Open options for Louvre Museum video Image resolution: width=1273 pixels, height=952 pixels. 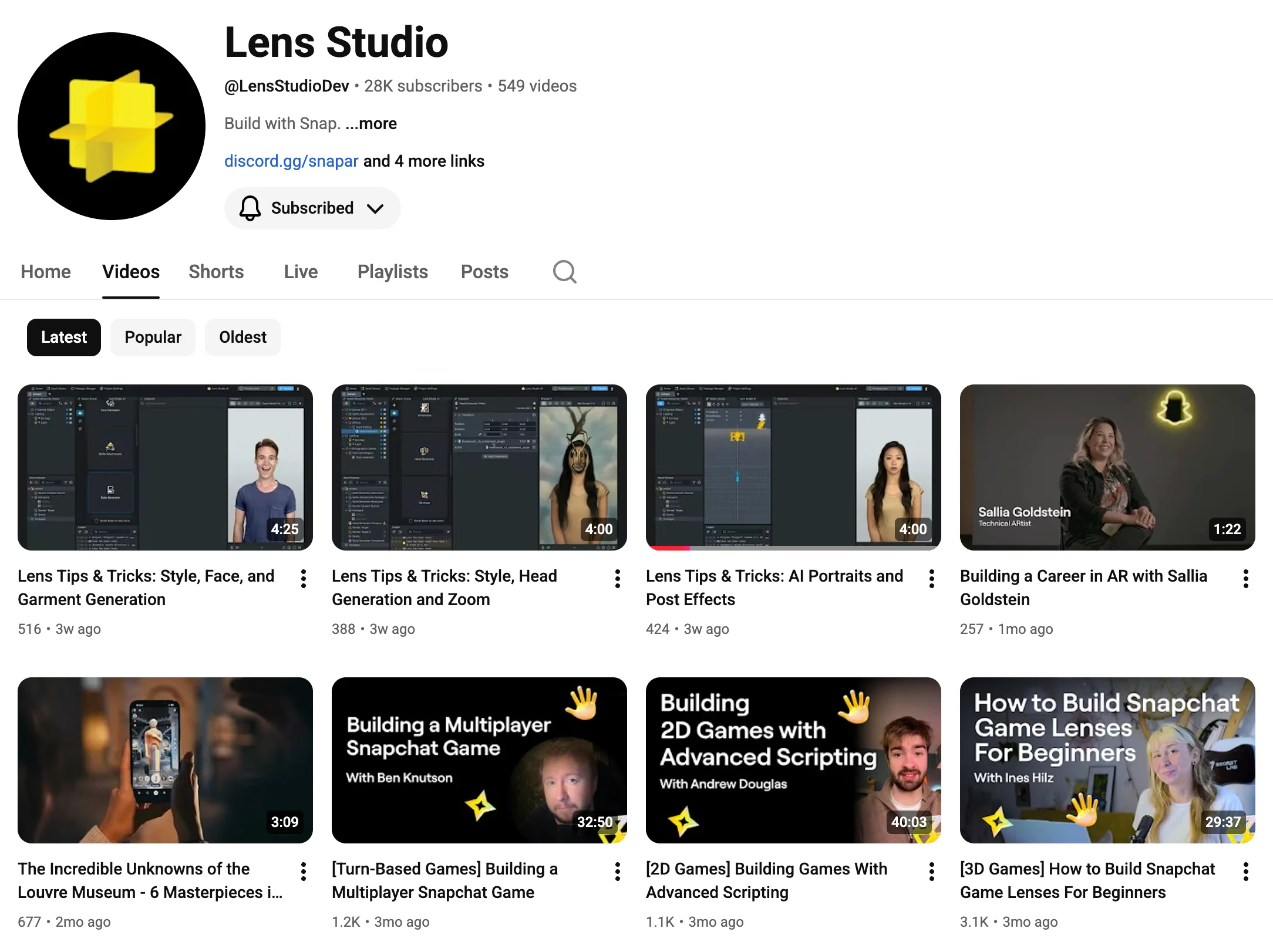(304, 872)
